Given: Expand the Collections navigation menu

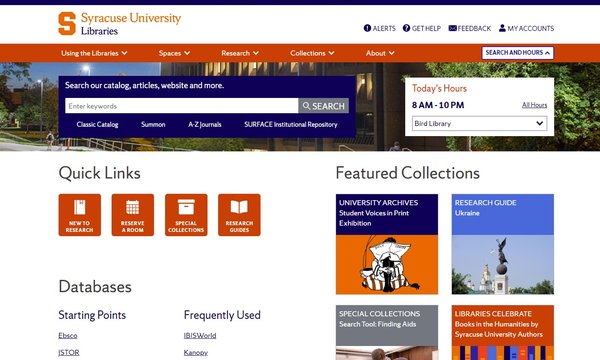Looking at the screenshot, I should coord(312,53).
